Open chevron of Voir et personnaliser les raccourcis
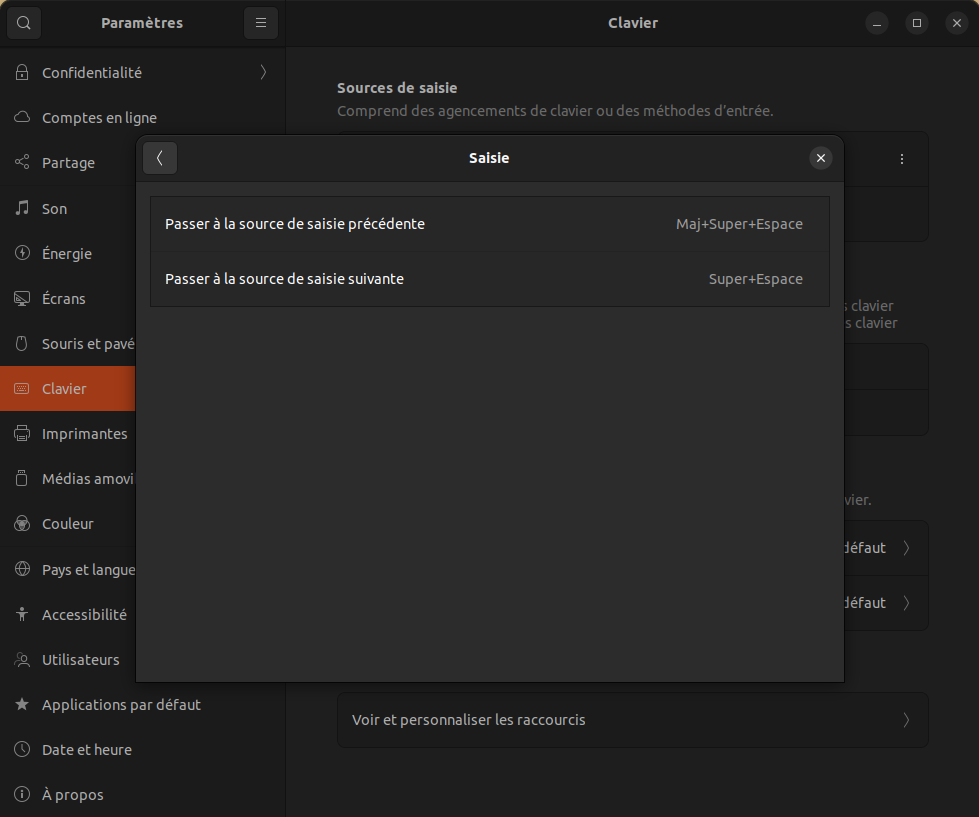The width and height of the screenshot is (979, 817). pyautogui.click(x=906, y=720)
